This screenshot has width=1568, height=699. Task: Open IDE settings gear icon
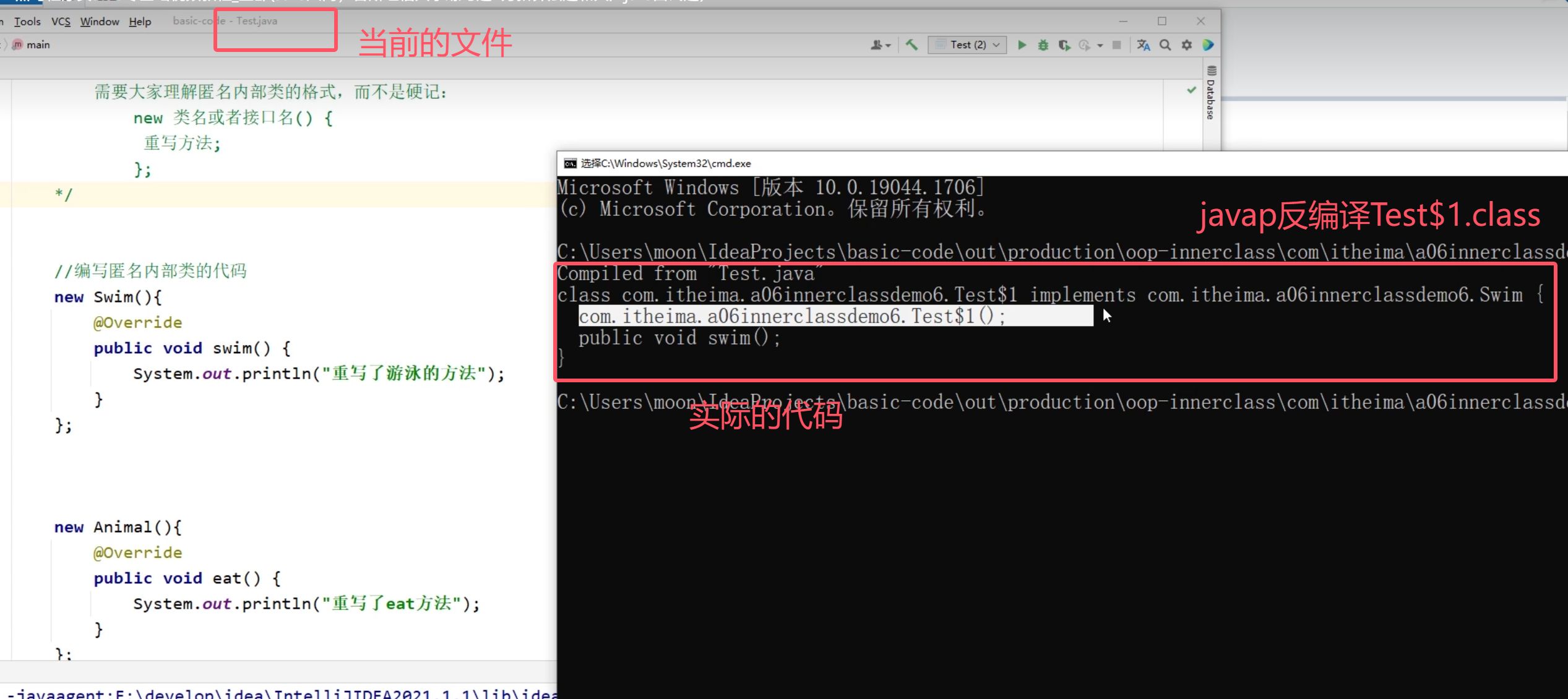pos(1186,45)
